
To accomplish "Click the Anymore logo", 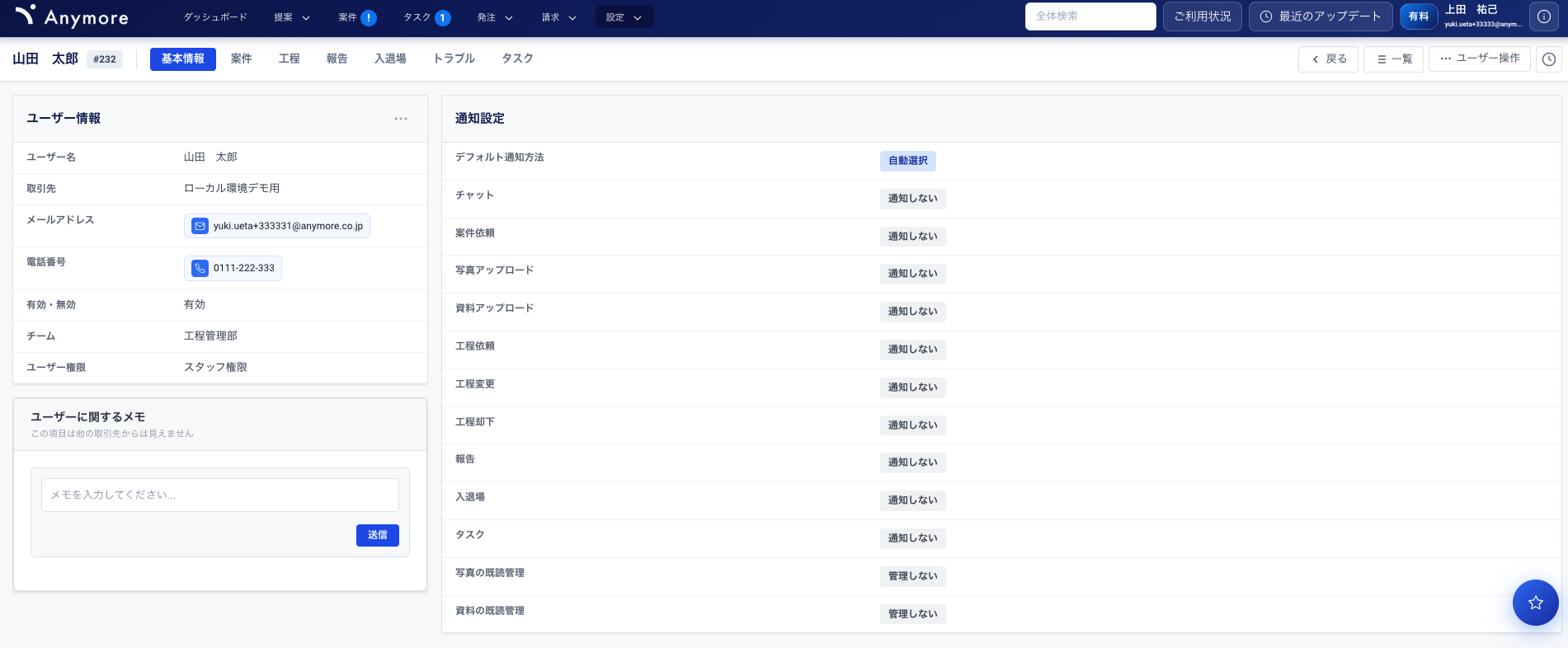I will (72, 16).
